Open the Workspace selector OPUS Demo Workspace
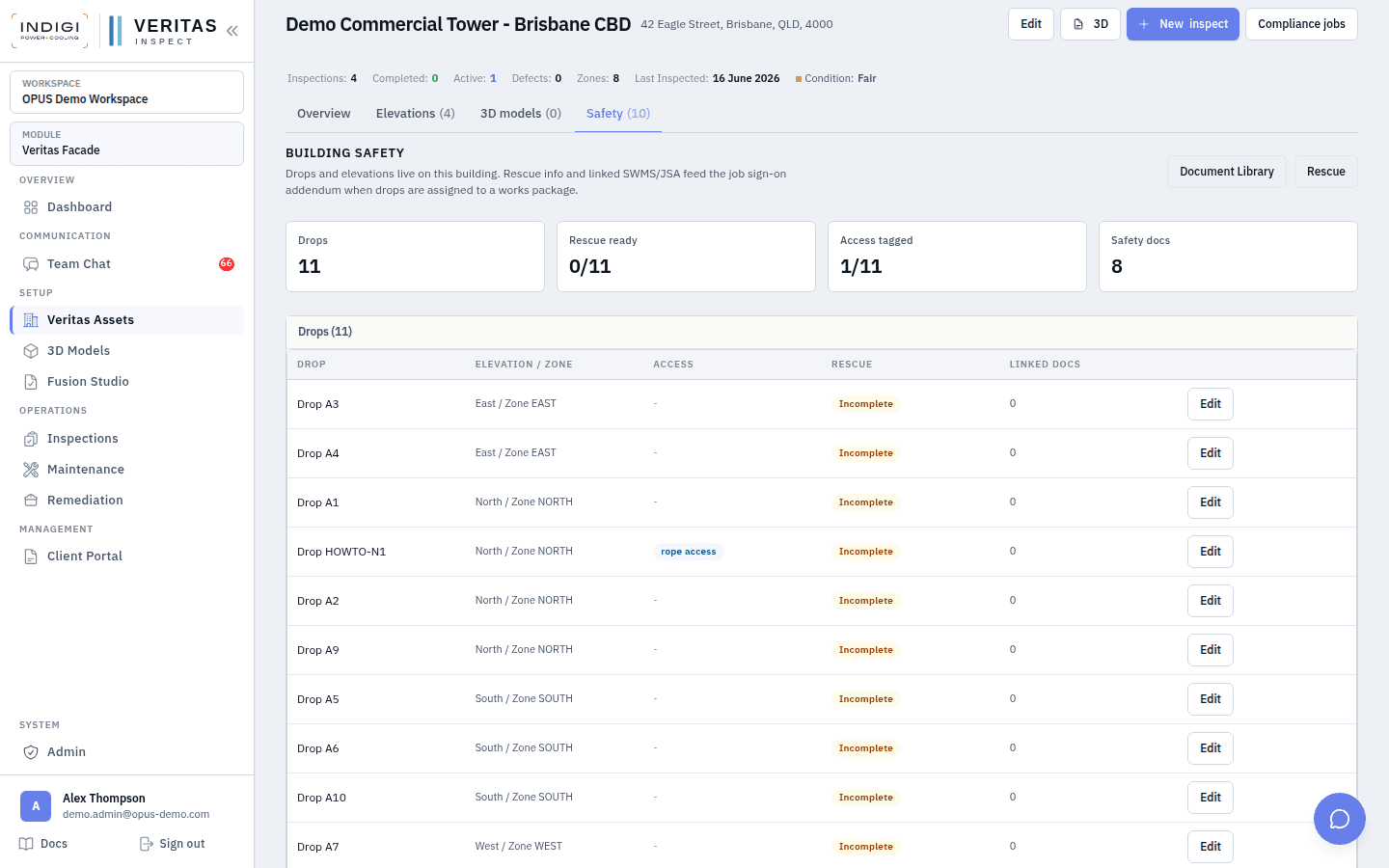1389x868 pixels. [x=126, y=92]
